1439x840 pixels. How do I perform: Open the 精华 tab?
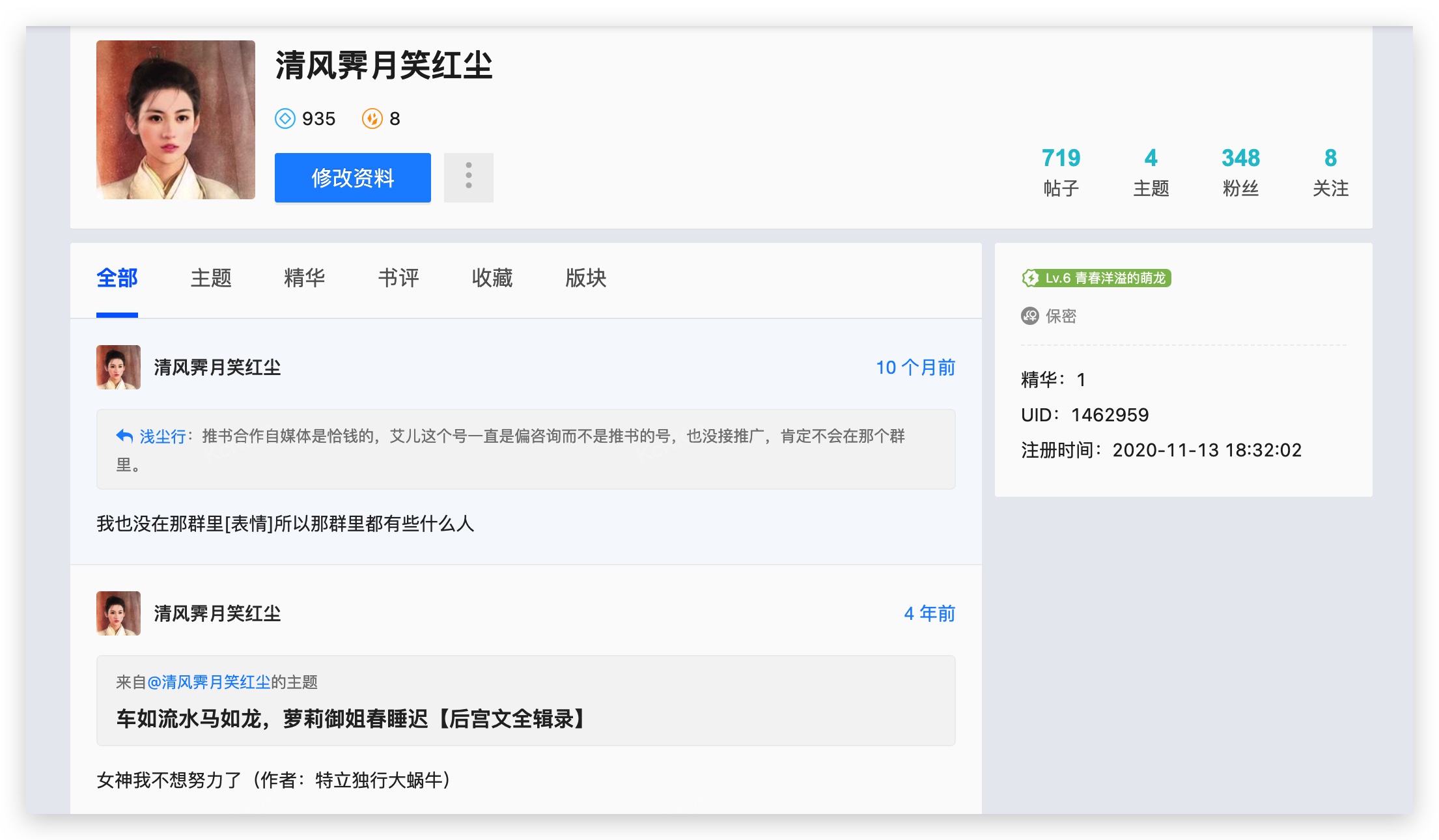(305, 278)
